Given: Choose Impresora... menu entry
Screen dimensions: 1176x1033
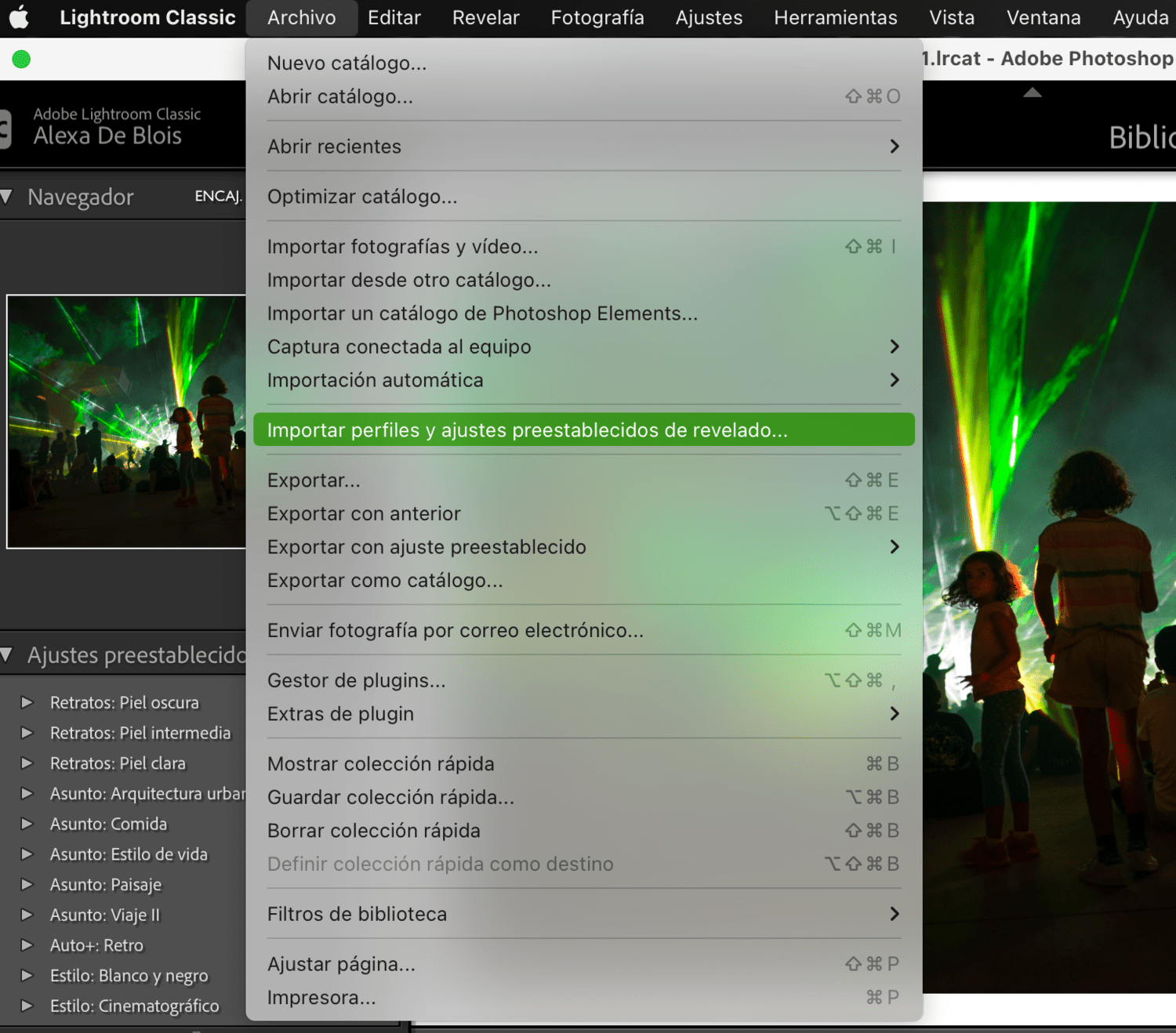Looking at the screenshot, I should tap(584, 998).
